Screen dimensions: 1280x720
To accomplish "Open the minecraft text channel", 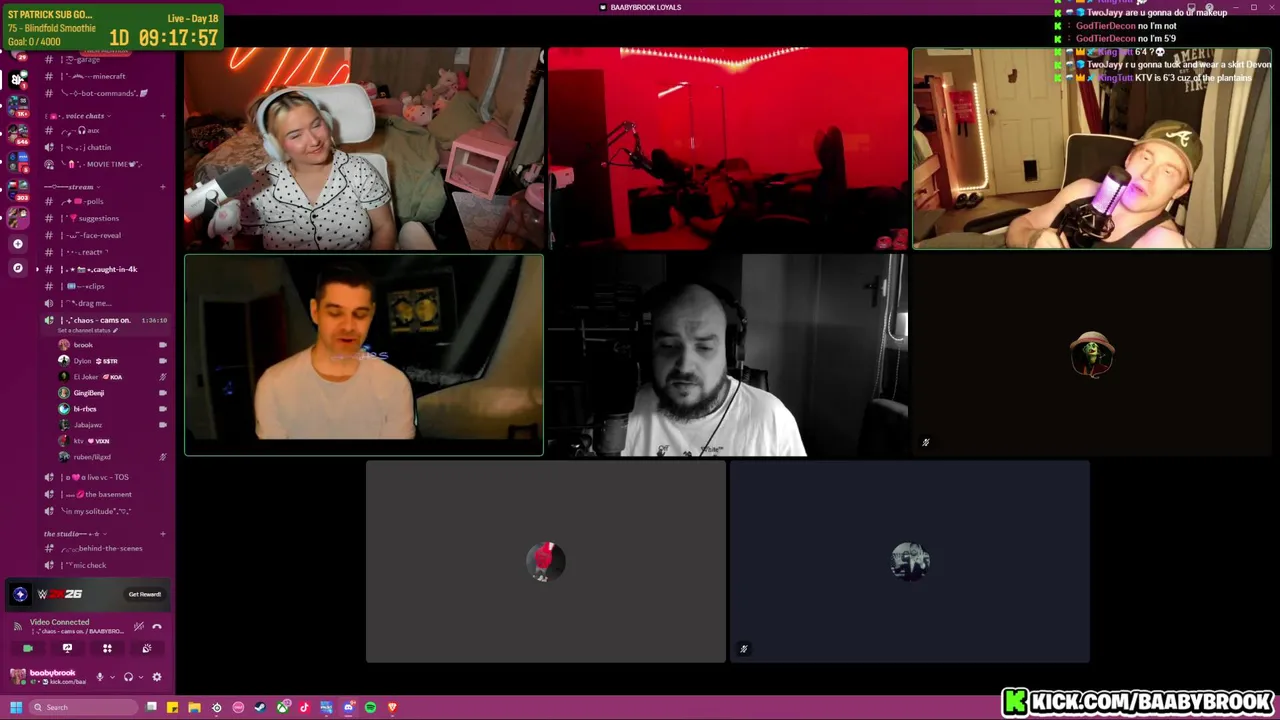I will click(104, 76).
